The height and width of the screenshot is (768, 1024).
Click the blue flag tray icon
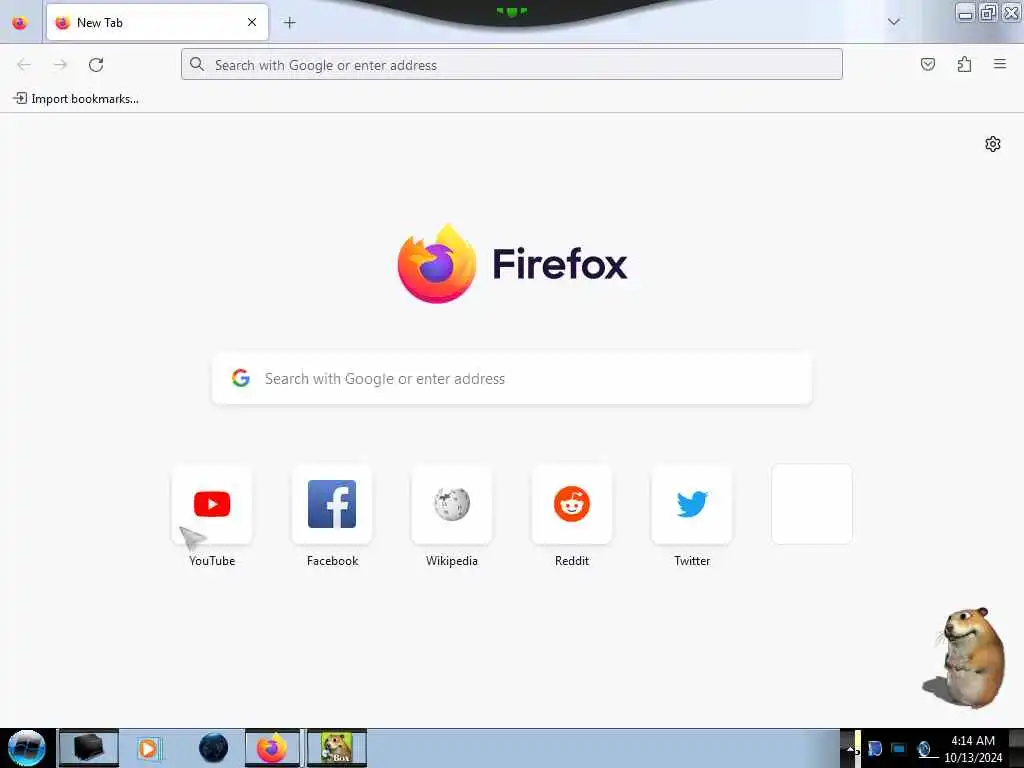[x=875, y=748]
